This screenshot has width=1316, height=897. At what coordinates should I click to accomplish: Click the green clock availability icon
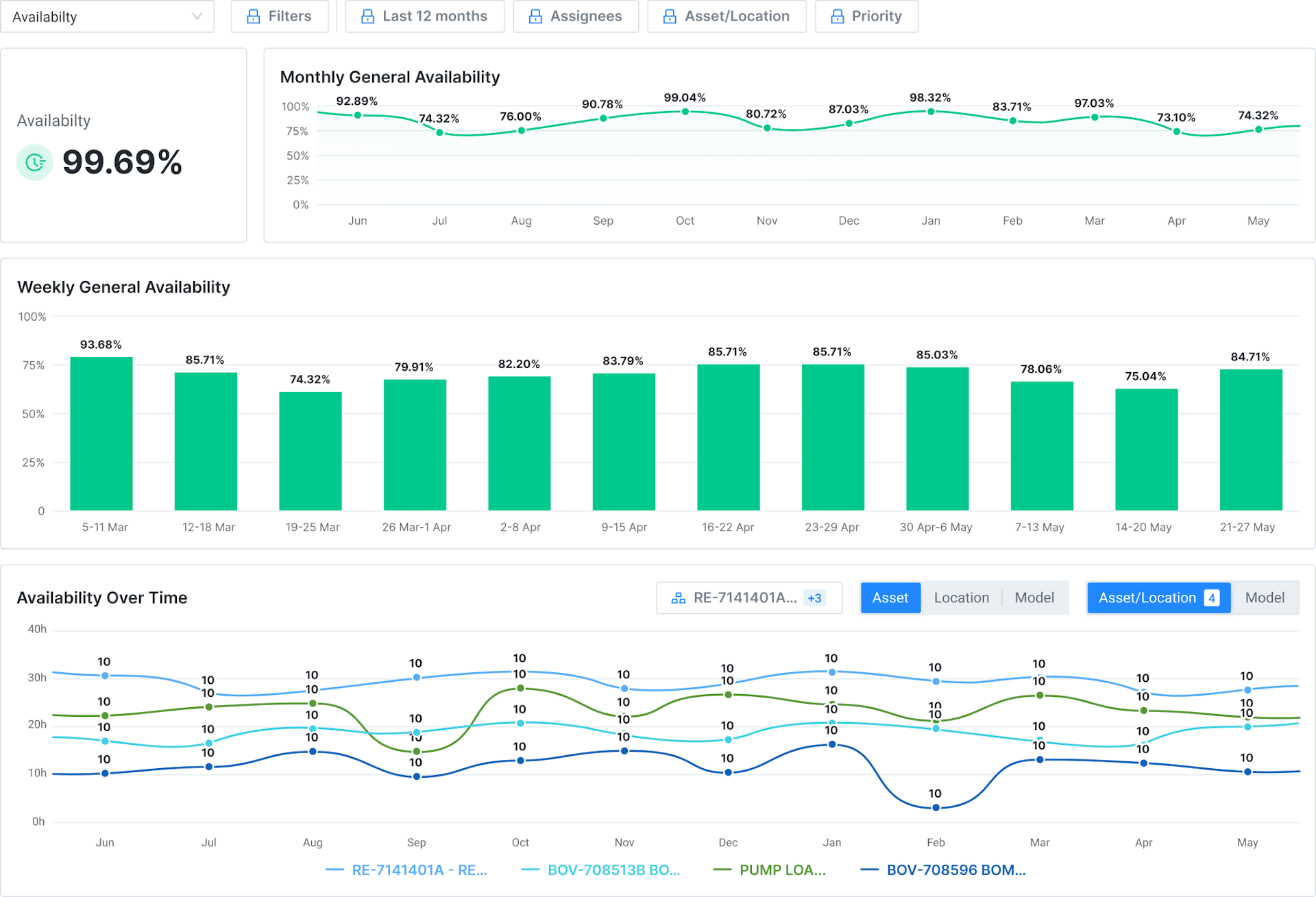point(34,162)
